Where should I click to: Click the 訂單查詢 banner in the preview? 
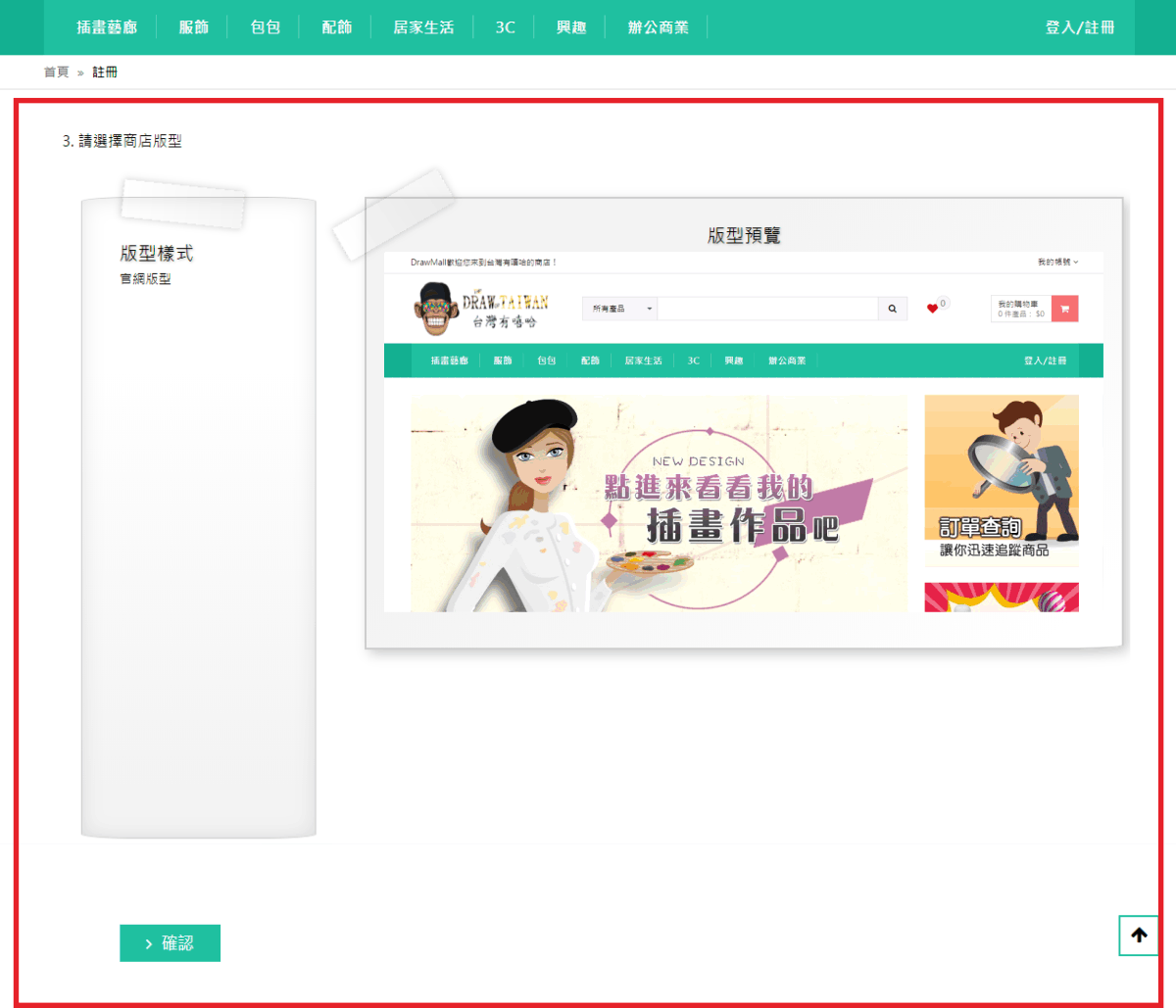tap(1001, 480)
